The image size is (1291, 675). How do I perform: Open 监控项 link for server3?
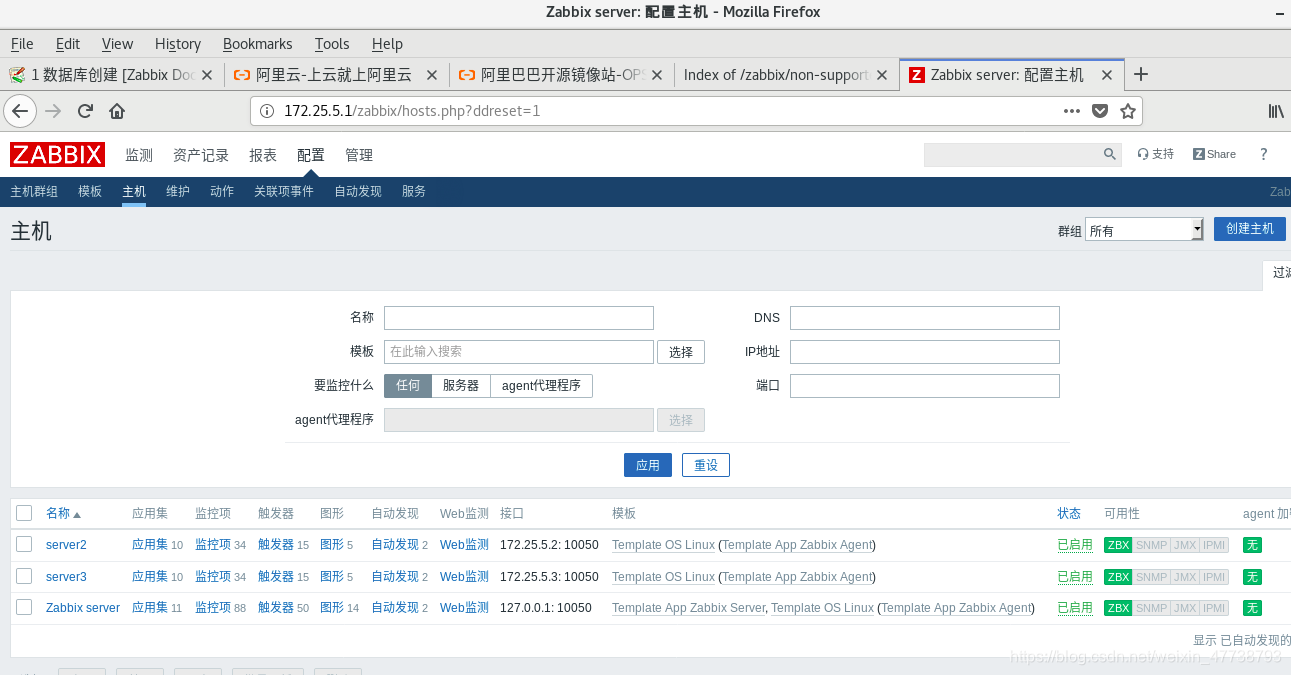(213, 577)
